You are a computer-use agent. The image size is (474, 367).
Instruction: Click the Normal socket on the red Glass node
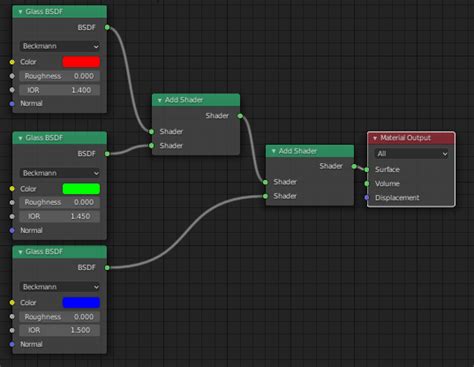(12, 104)
